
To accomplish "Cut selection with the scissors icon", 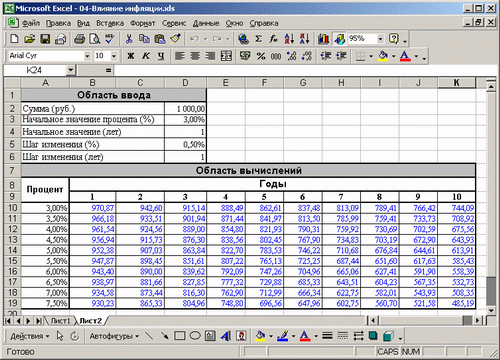I will (129, 39).
